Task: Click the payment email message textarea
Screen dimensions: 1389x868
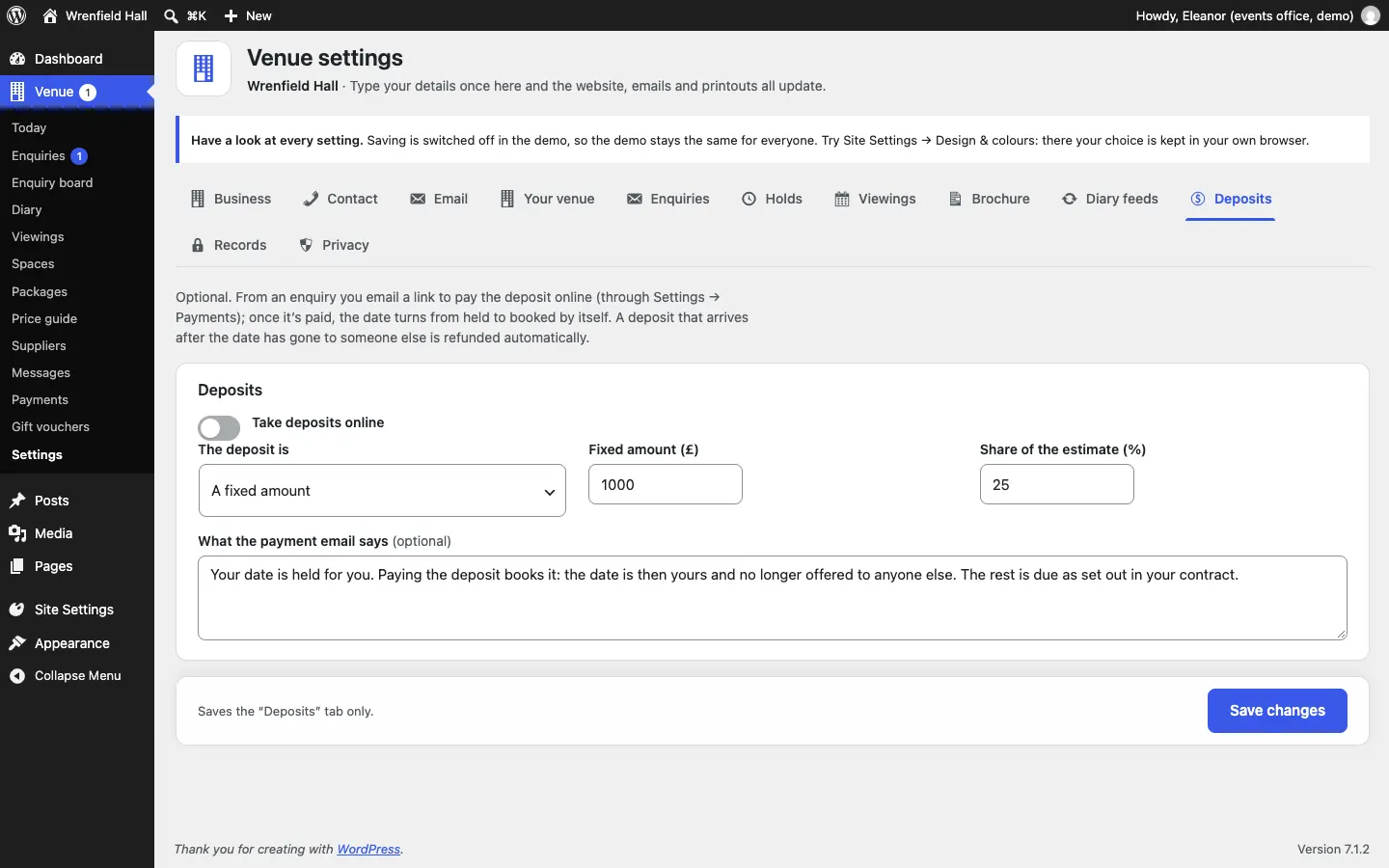Action: click(x=773, y=598)
